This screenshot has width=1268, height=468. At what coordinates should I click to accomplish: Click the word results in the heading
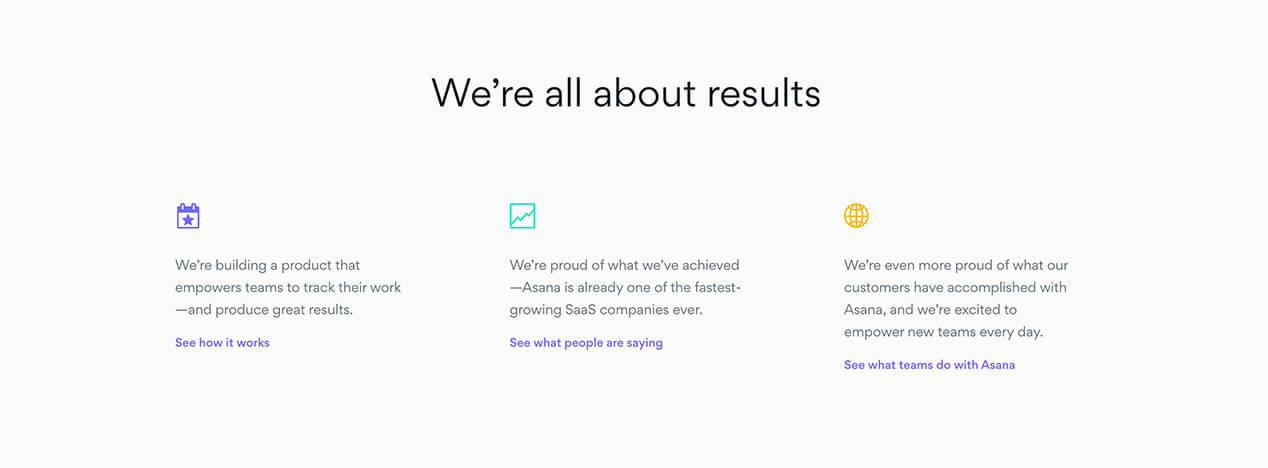coord(764,93)
